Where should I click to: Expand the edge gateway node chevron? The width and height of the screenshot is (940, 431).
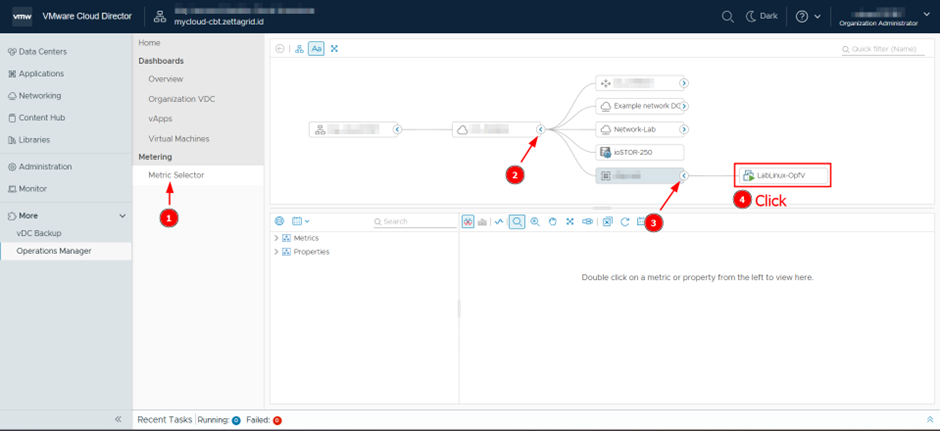point(683,83)
